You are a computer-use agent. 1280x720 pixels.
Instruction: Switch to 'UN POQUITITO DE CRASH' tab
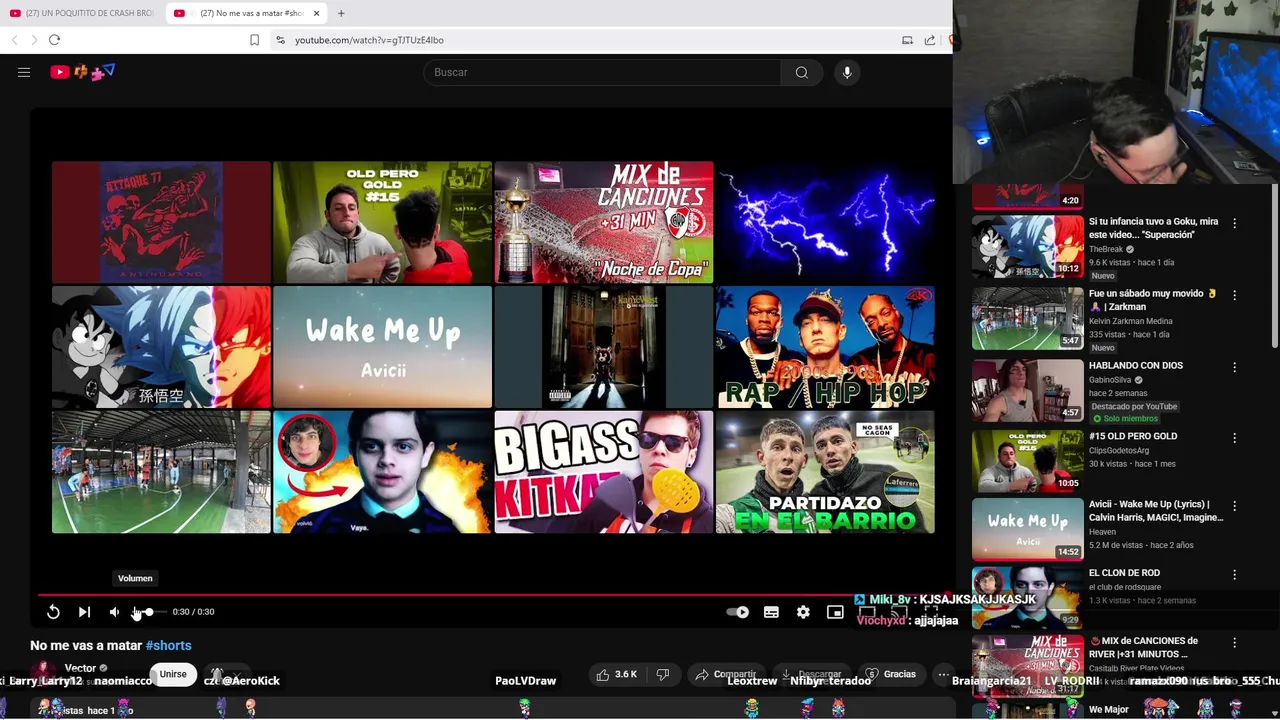click(x=82, y=13)
